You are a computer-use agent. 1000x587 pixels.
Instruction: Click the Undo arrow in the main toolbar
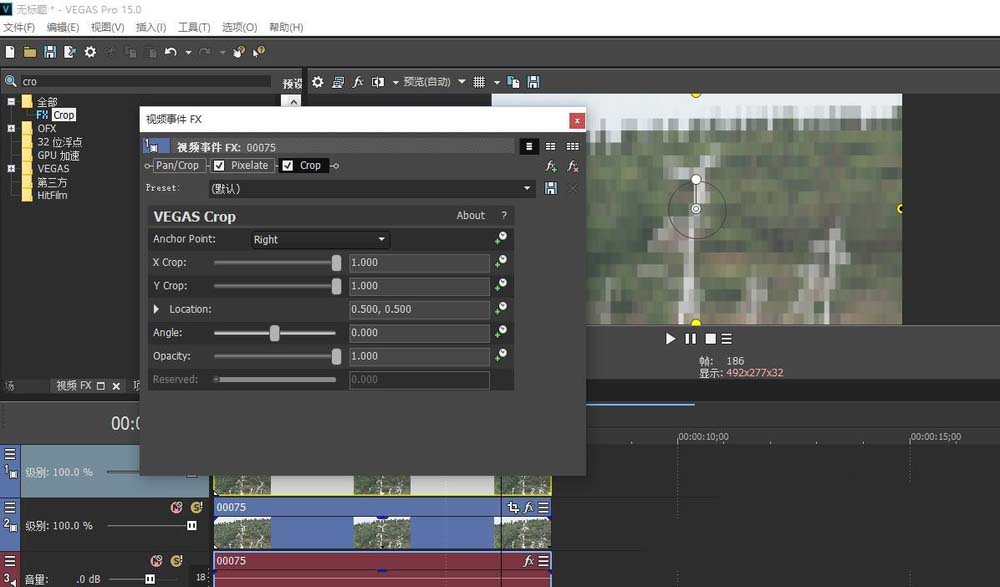click(171, 51)
